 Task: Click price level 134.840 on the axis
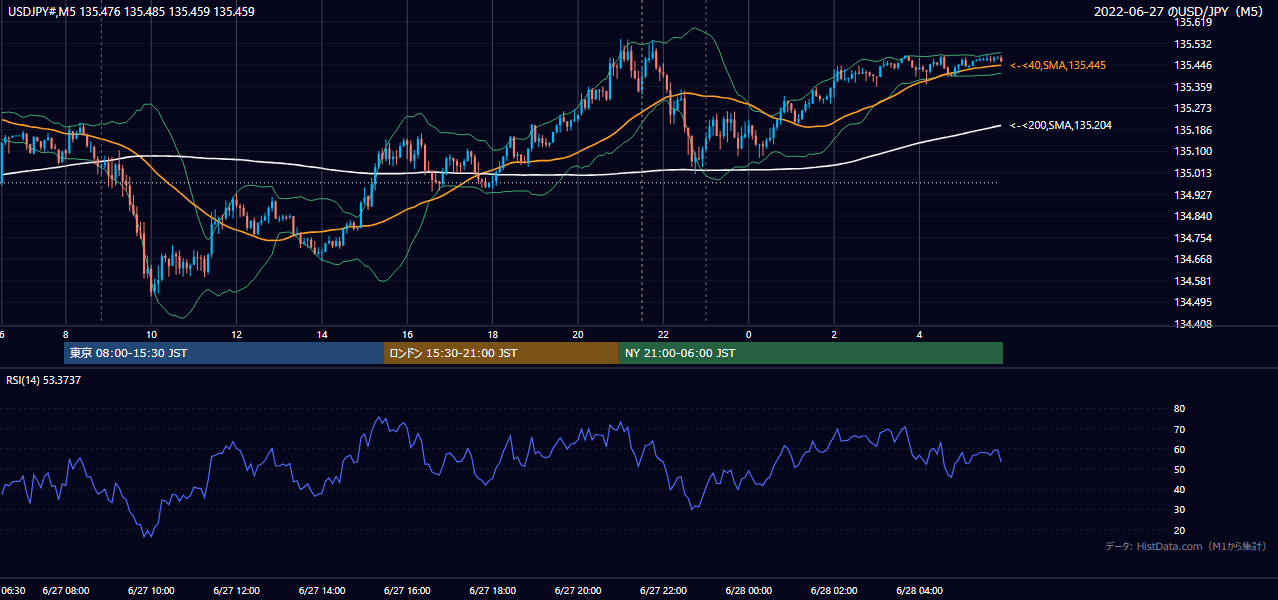(x=1193, y=216)
